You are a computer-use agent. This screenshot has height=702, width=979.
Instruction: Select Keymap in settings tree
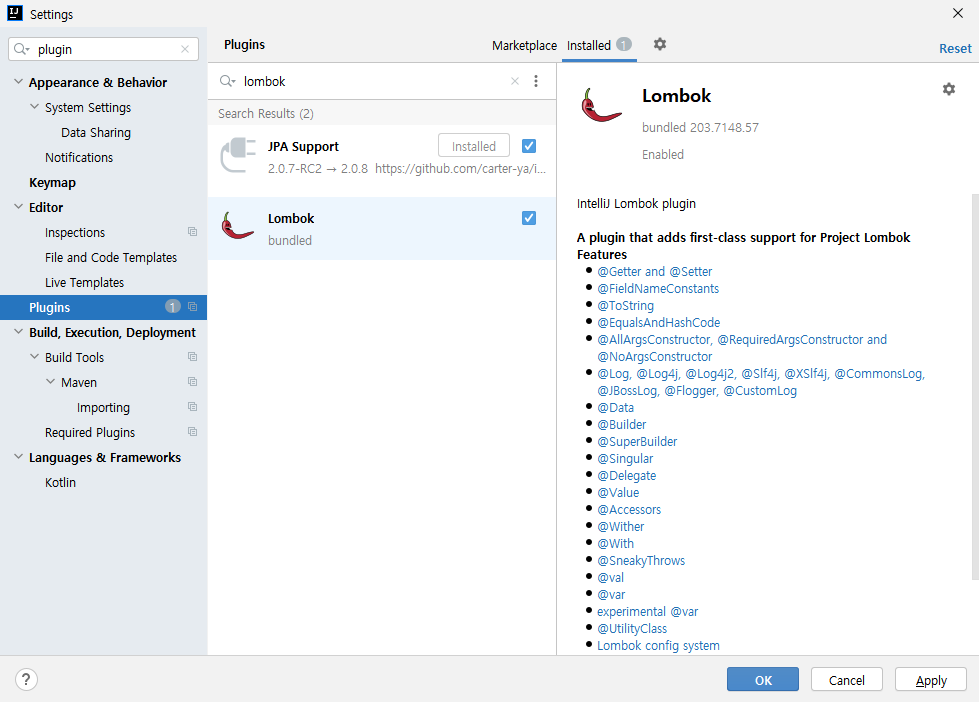52,182
